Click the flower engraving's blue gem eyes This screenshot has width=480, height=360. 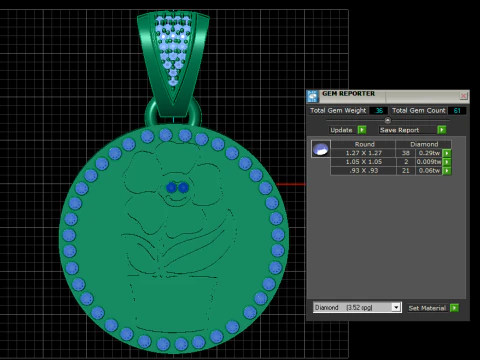[177, 188]
